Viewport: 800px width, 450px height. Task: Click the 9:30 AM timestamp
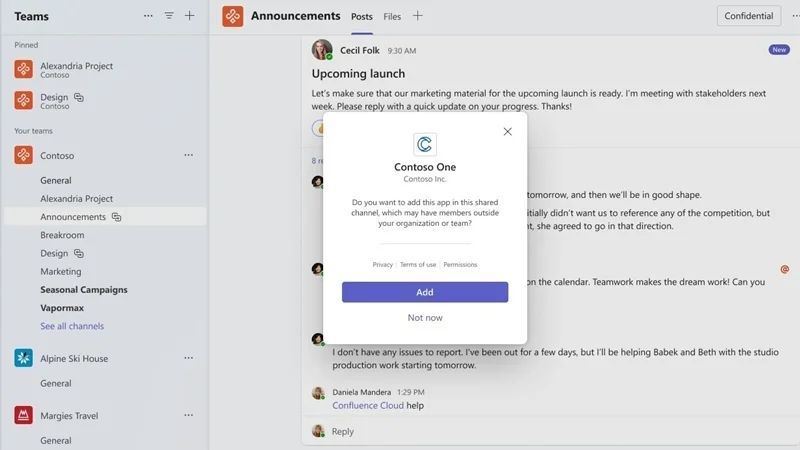tap(402, 51)
